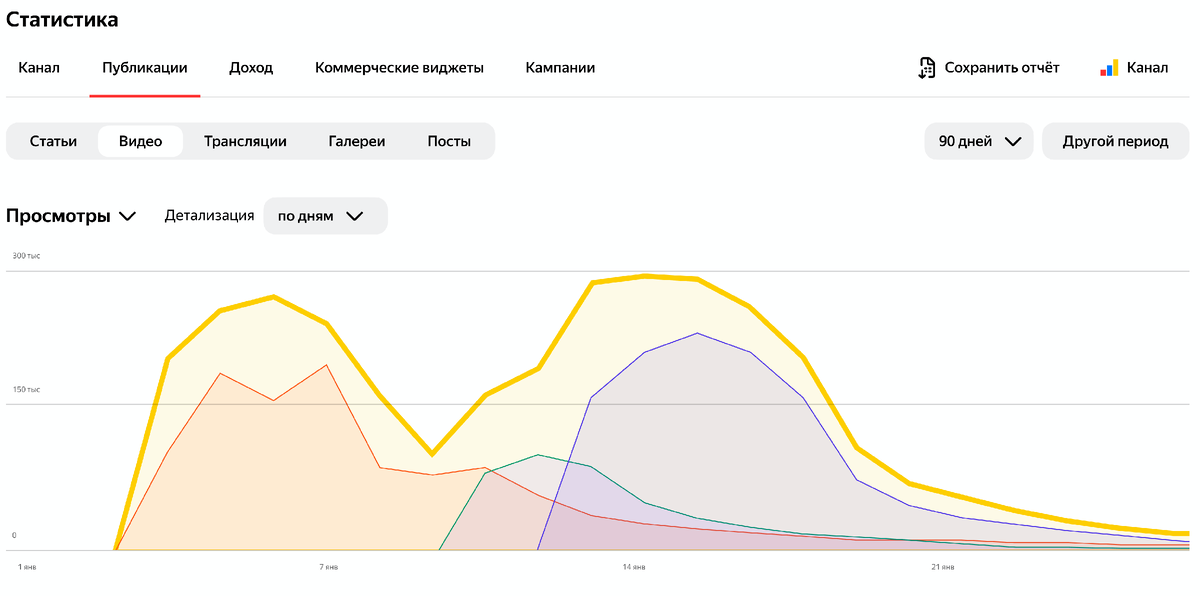
Task: Open the по дням detail dropdown
Action: click(x=325, y=216)
